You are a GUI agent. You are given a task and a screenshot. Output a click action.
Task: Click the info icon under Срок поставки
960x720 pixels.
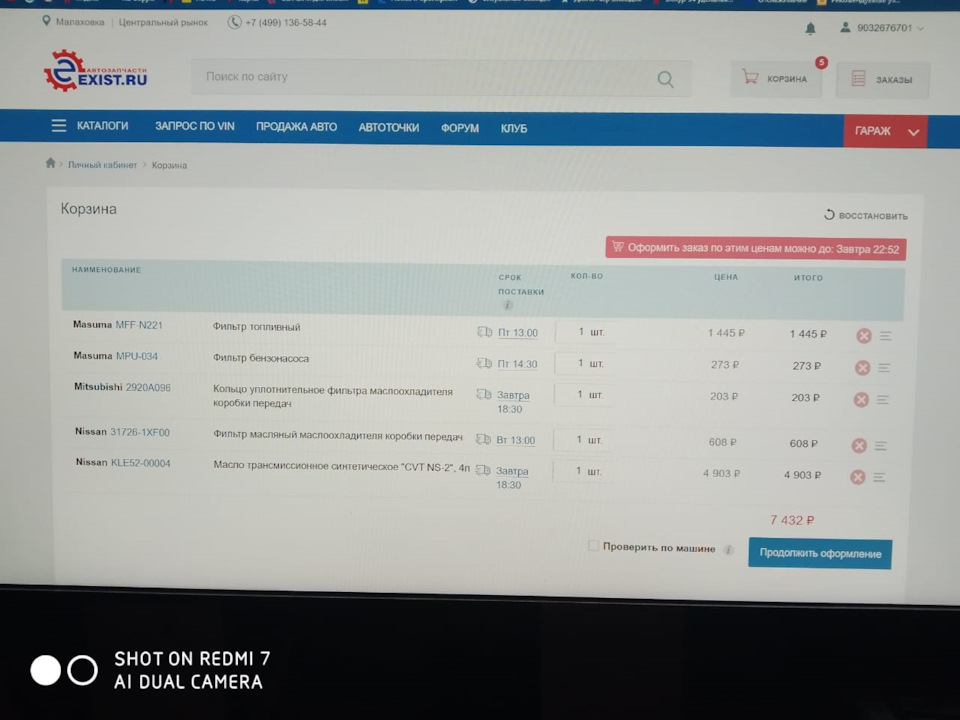click(507, 305)
